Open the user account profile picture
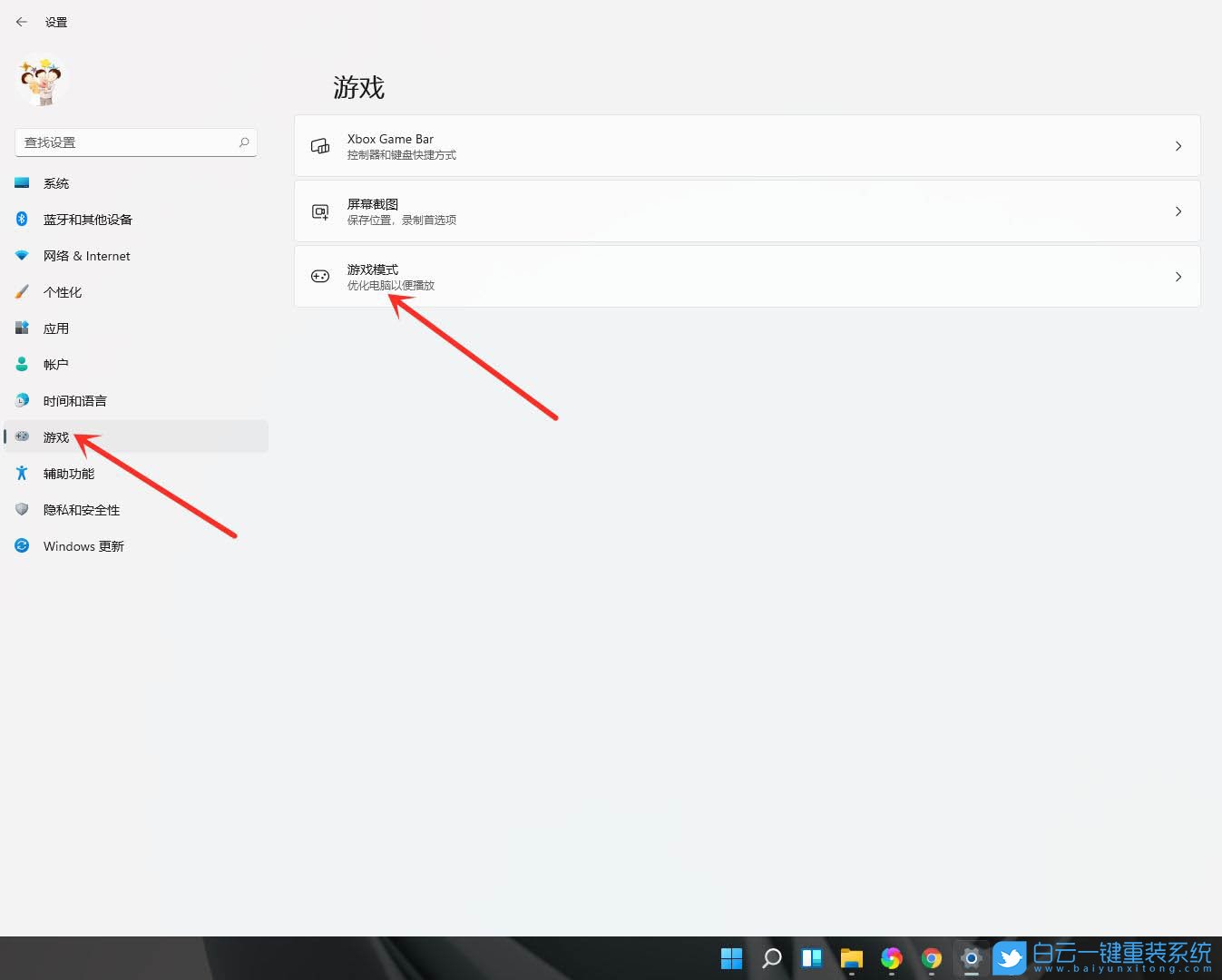Viewport: 1222px width, 980px height. point(42,82)
